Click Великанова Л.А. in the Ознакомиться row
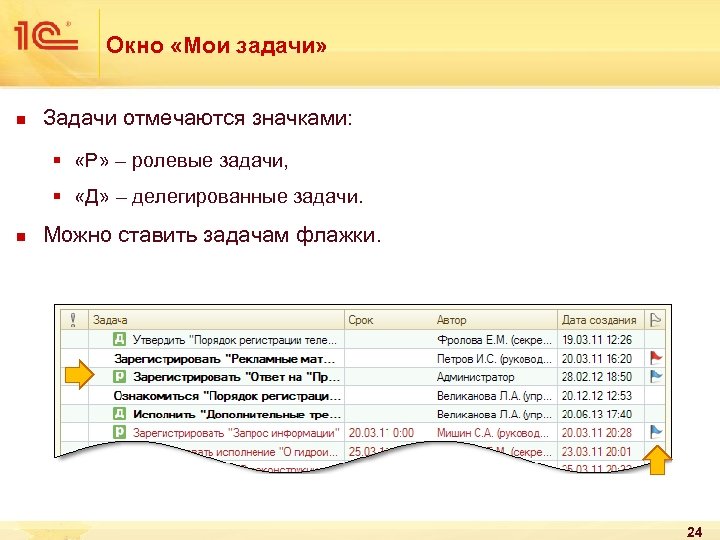 495,396
